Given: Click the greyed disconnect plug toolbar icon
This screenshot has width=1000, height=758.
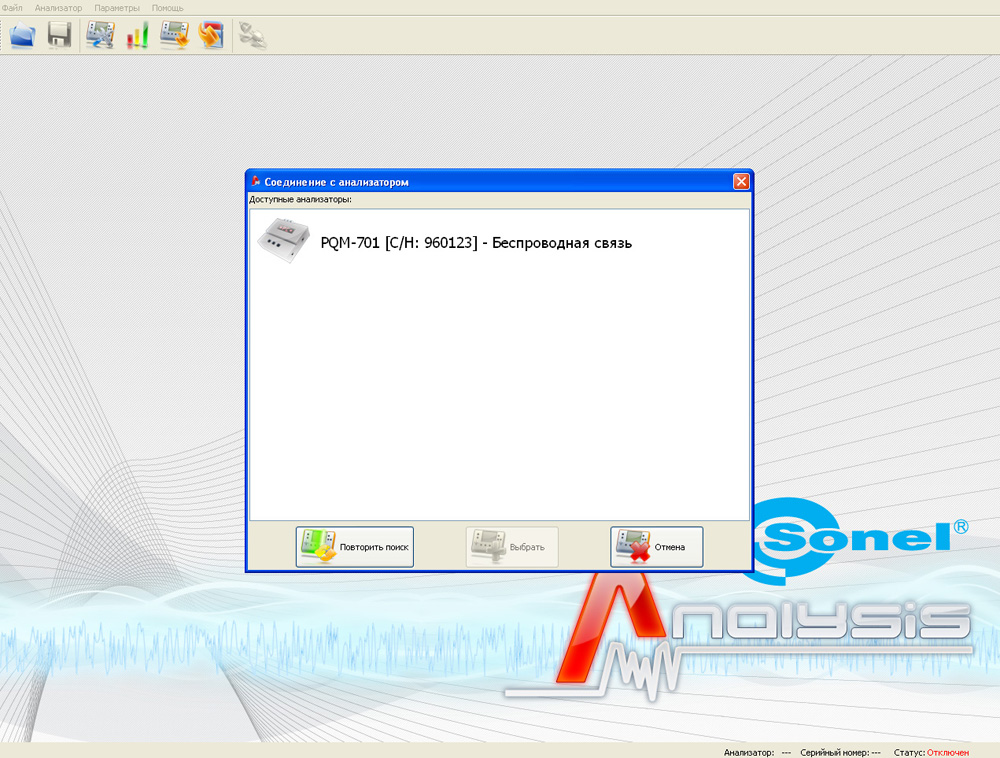Looking at the screenshot, I should pyautogui.click(x=253, y=35).
